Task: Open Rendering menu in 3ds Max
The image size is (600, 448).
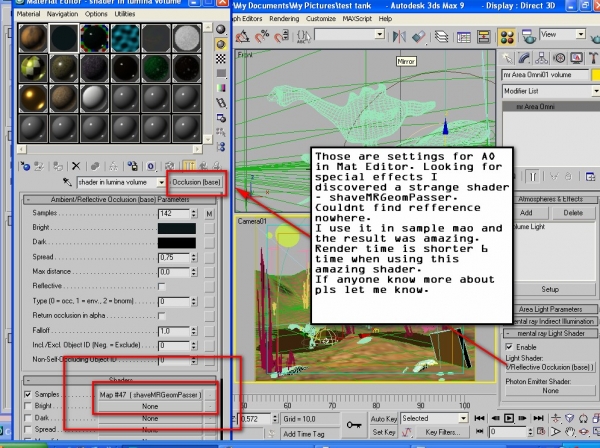Action: 284,19
